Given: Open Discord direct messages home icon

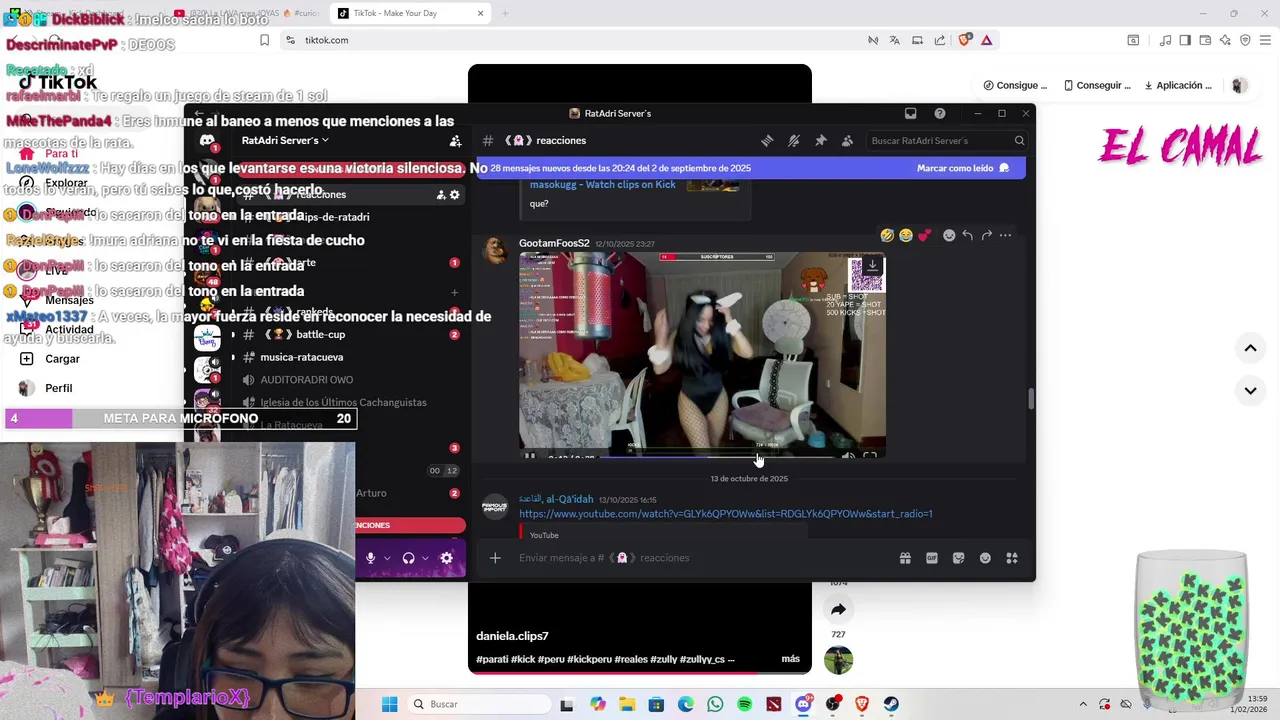Looking at the screenshot, I should (x=207, y=141).
